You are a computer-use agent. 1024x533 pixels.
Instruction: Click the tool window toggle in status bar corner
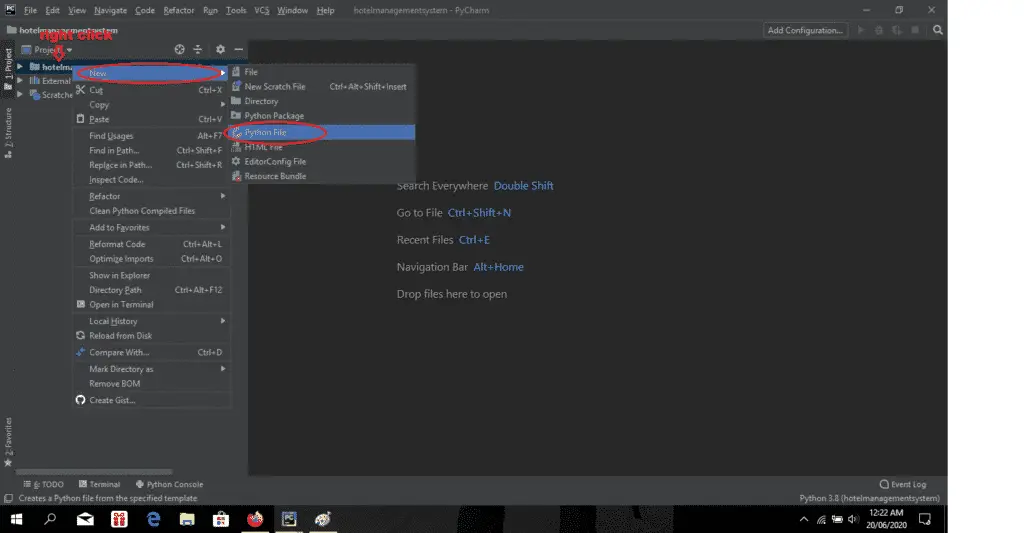[x=8, y=498]
